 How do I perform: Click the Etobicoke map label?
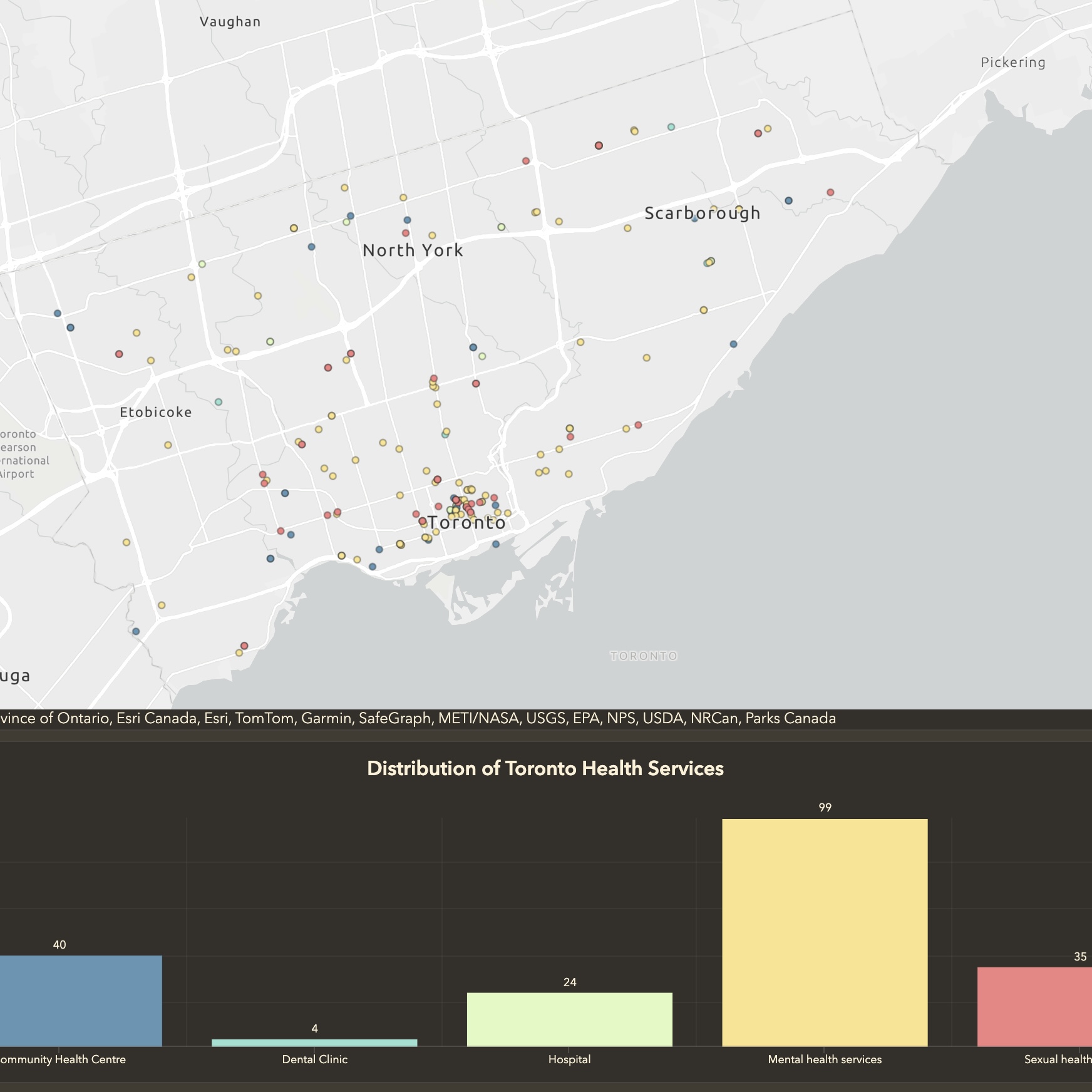(156, 412)
